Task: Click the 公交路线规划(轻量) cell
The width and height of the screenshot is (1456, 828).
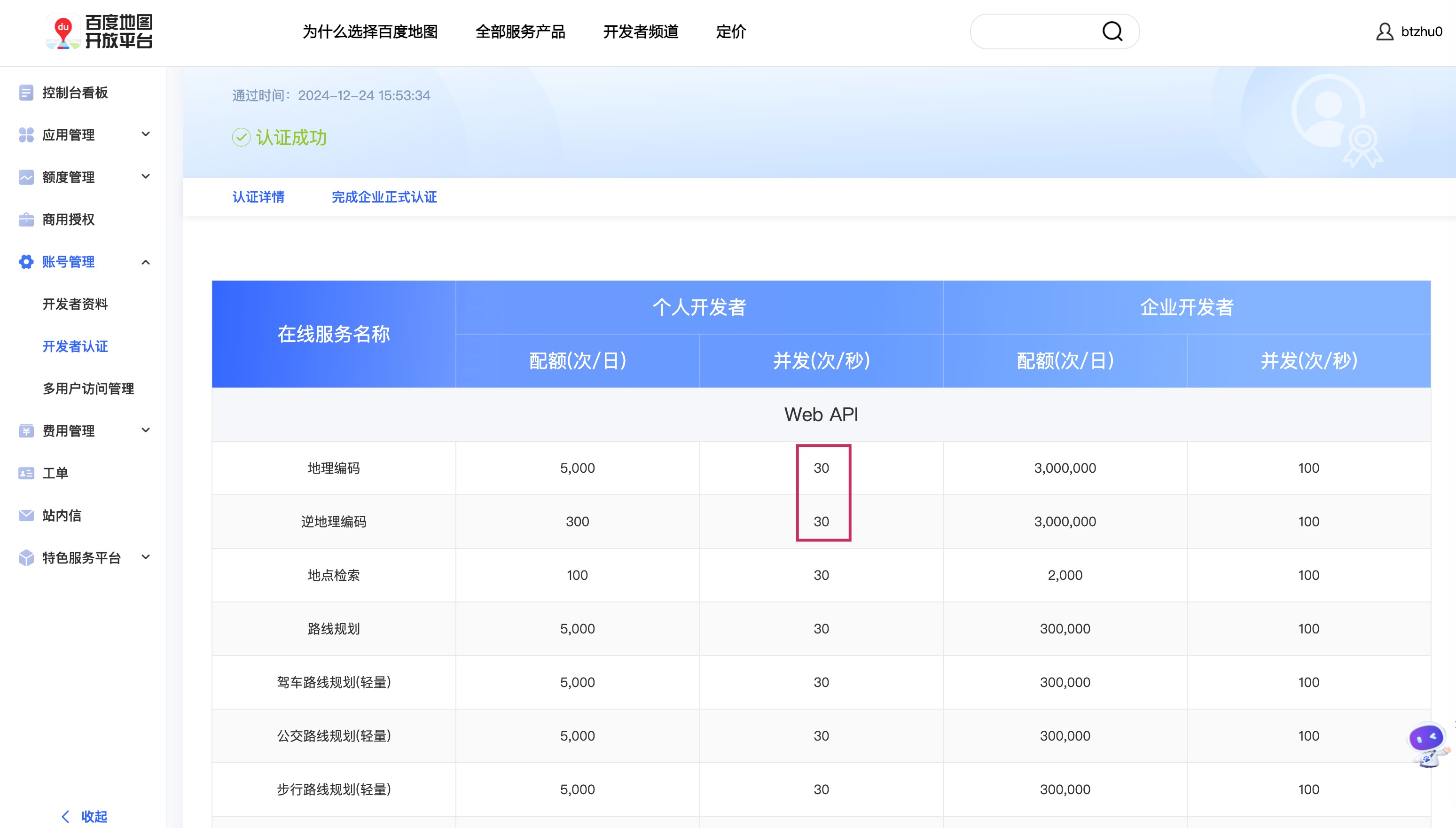Action: tap(334, 736)
